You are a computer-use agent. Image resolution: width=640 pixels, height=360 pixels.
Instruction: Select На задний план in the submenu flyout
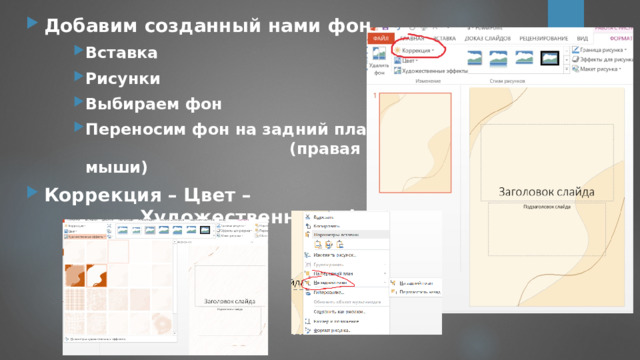pyautogui.click(x=416, y=283)
